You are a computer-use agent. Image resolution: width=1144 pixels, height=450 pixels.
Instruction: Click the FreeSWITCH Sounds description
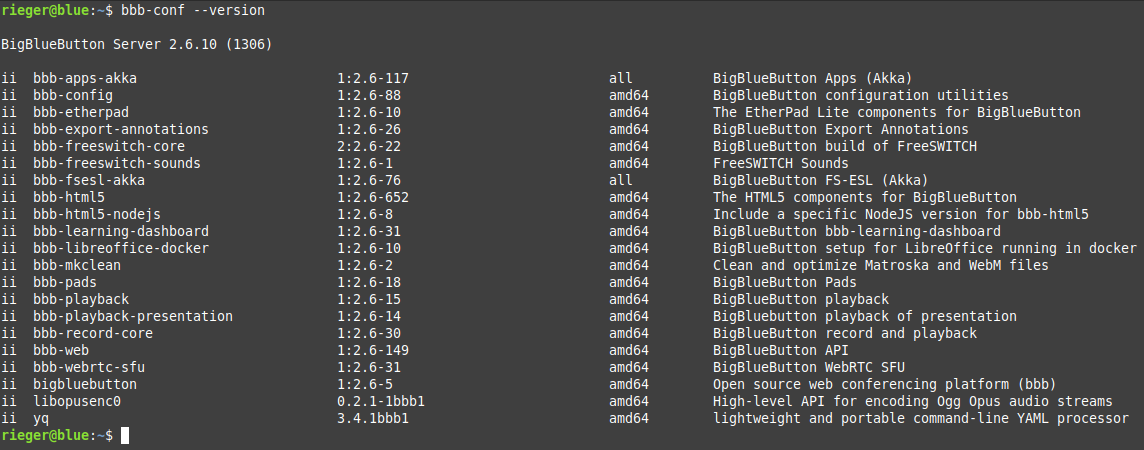click(x=781, y=163)
